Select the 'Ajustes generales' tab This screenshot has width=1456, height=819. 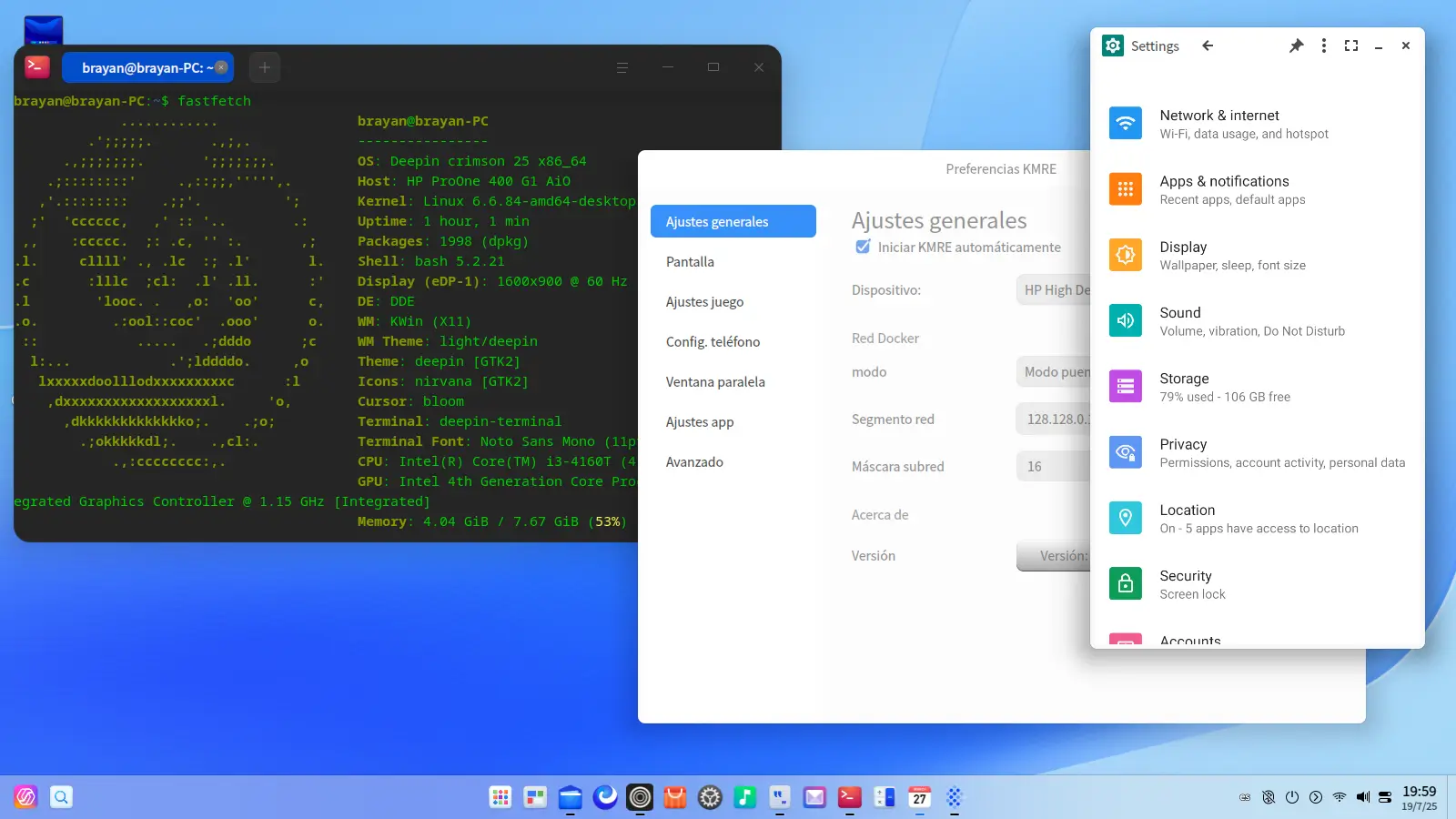[x=733, y=221]
